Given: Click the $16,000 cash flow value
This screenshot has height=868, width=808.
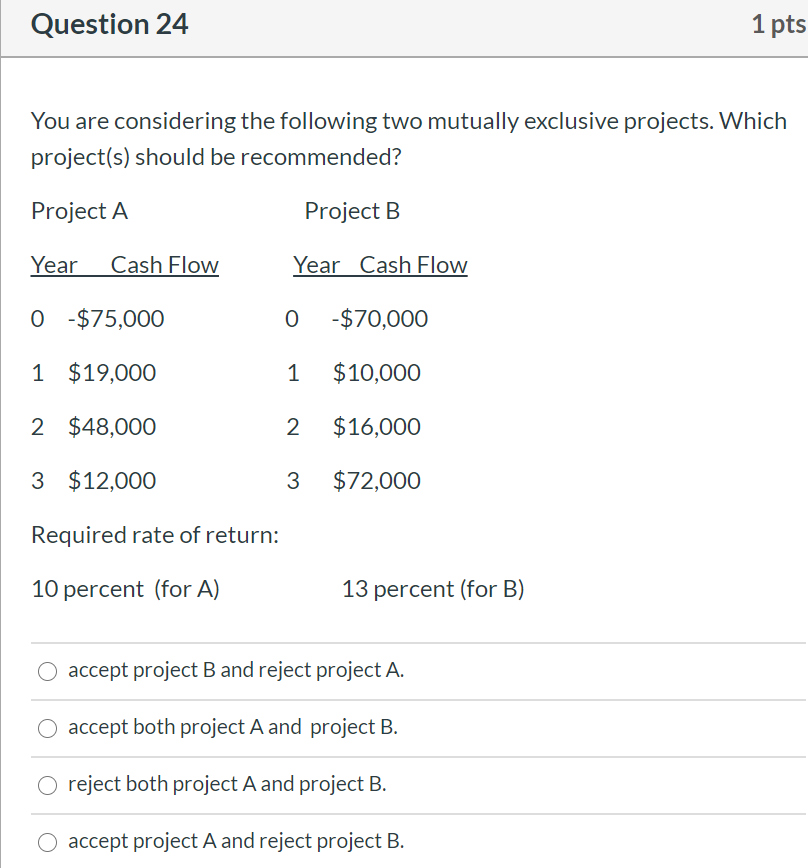Looking at the screenshot, I should coord(377,427).
